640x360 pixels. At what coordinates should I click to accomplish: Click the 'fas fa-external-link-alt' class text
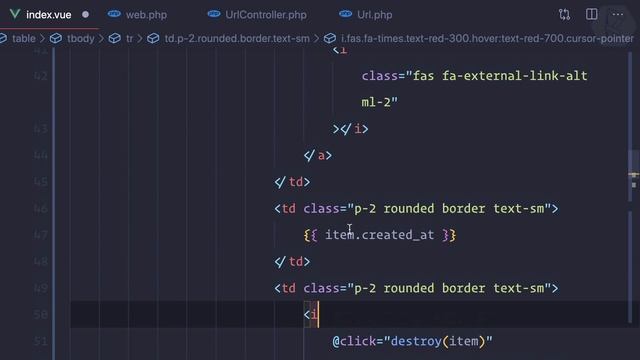[500, 76]
